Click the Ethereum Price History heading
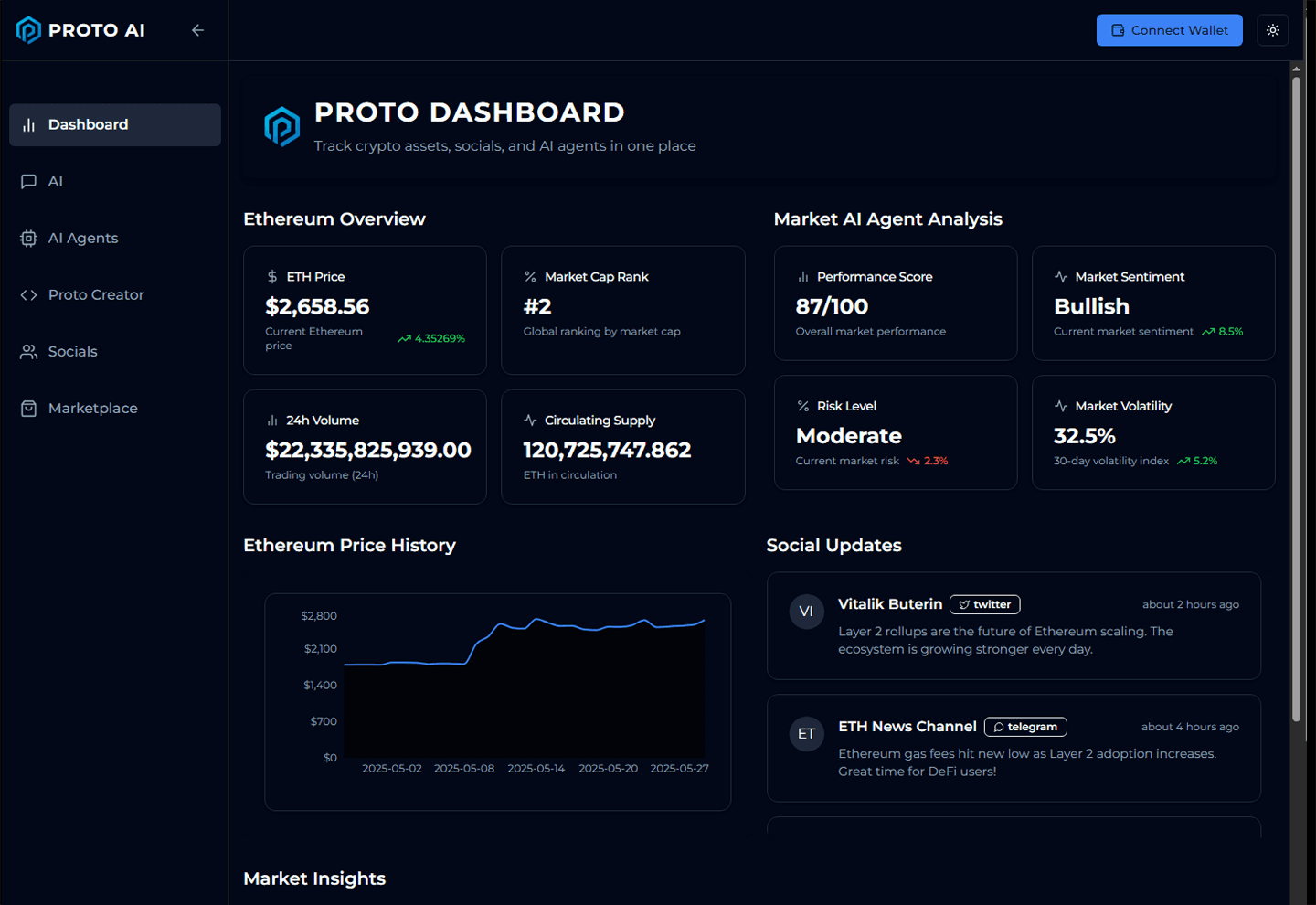 click(349, 545)
